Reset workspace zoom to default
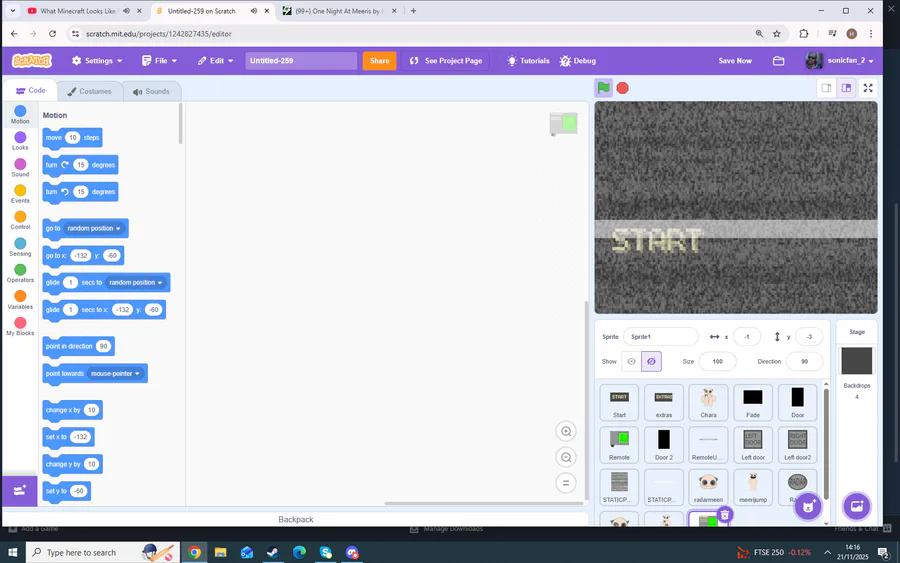900x563 pixels. pyautogui.click(x=566, y=483)
